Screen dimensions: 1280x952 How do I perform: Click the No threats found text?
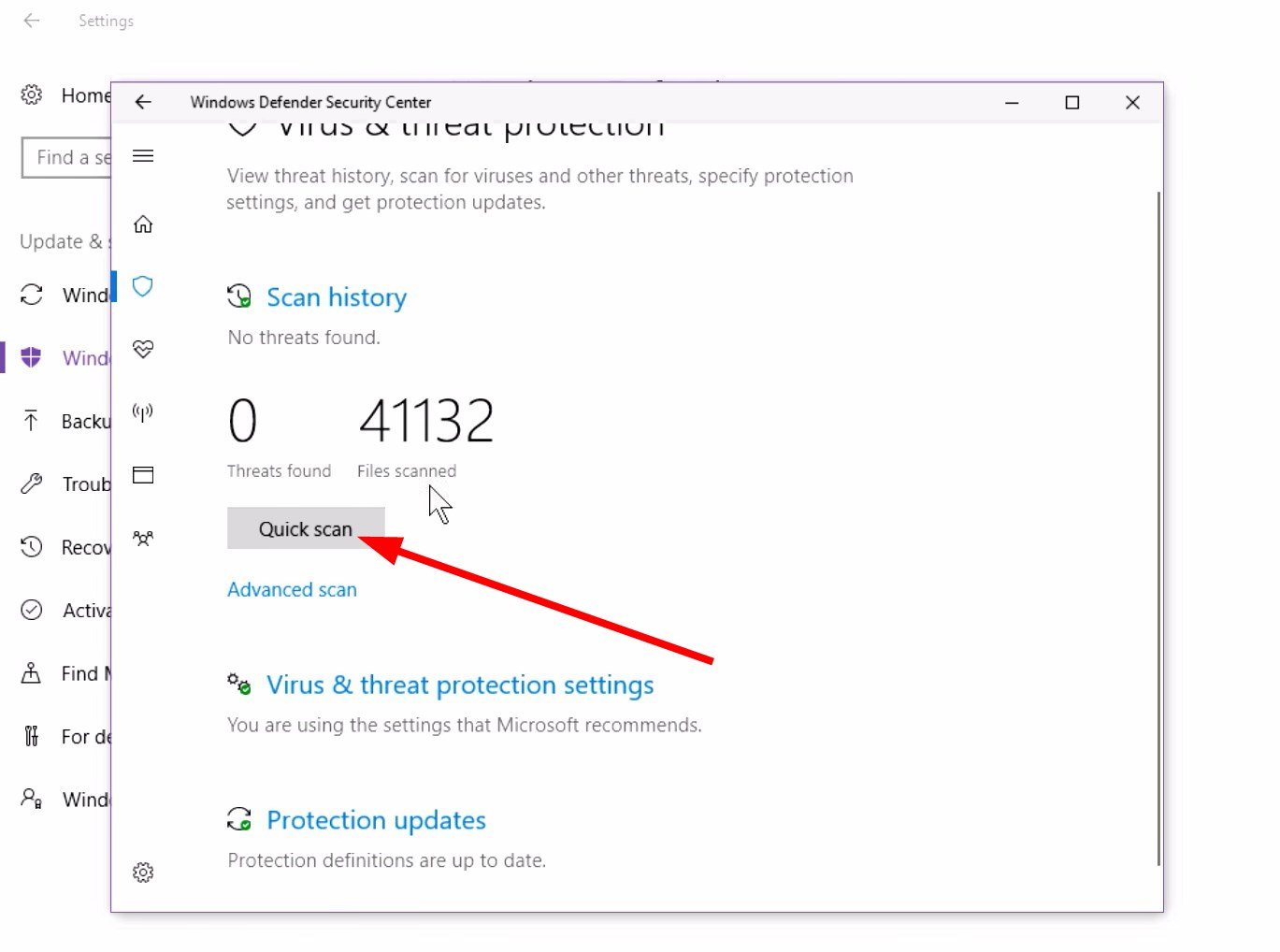304,338
